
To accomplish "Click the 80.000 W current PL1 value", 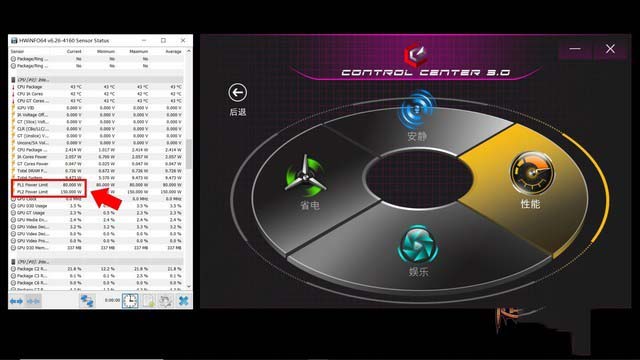I will click(72, 185).
